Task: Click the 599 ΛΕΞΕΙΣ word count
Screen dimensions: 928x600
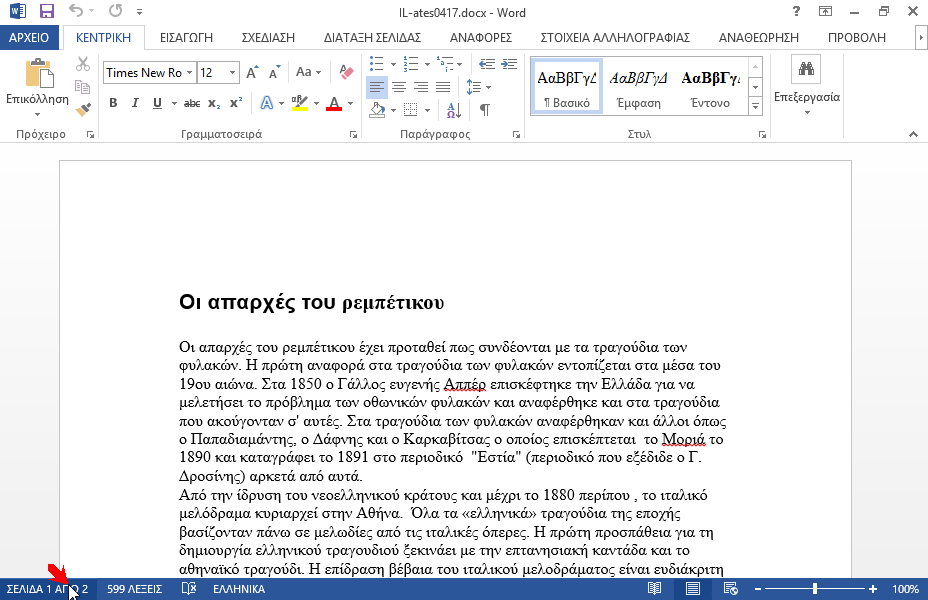Action: click(x=134, y=589)
